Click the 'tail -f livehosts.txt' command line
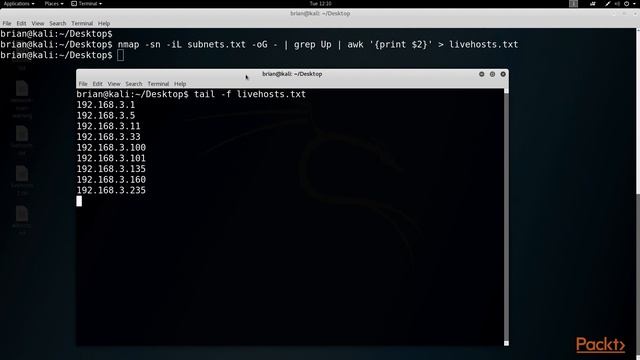640x360 pixels. click(191, 94)
